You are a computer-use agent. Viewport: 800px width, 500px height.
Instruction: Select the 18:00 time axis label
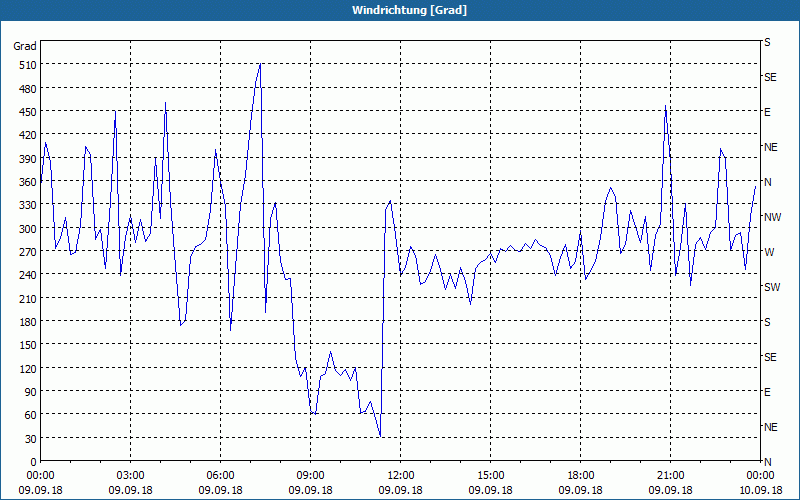(581, 476)
